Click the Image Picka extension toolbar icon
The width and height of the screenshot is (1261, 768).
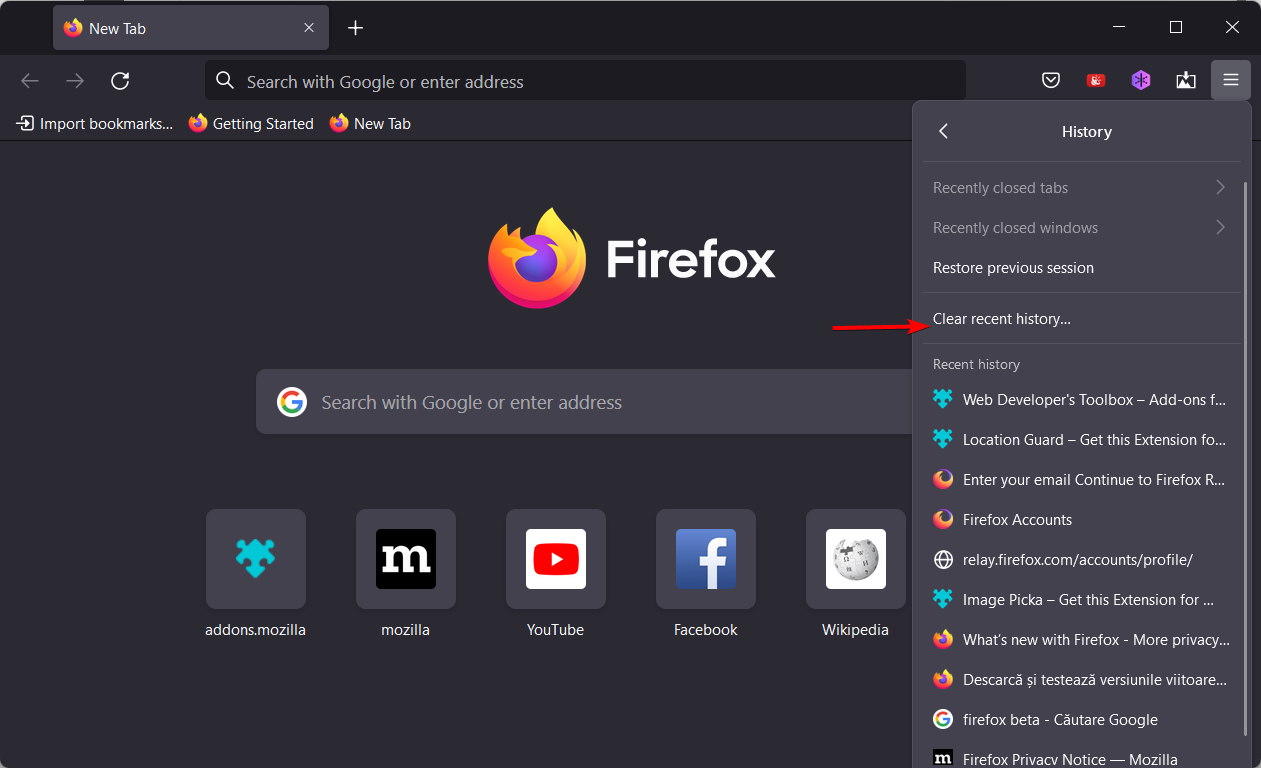click(x=1186, y=81)
